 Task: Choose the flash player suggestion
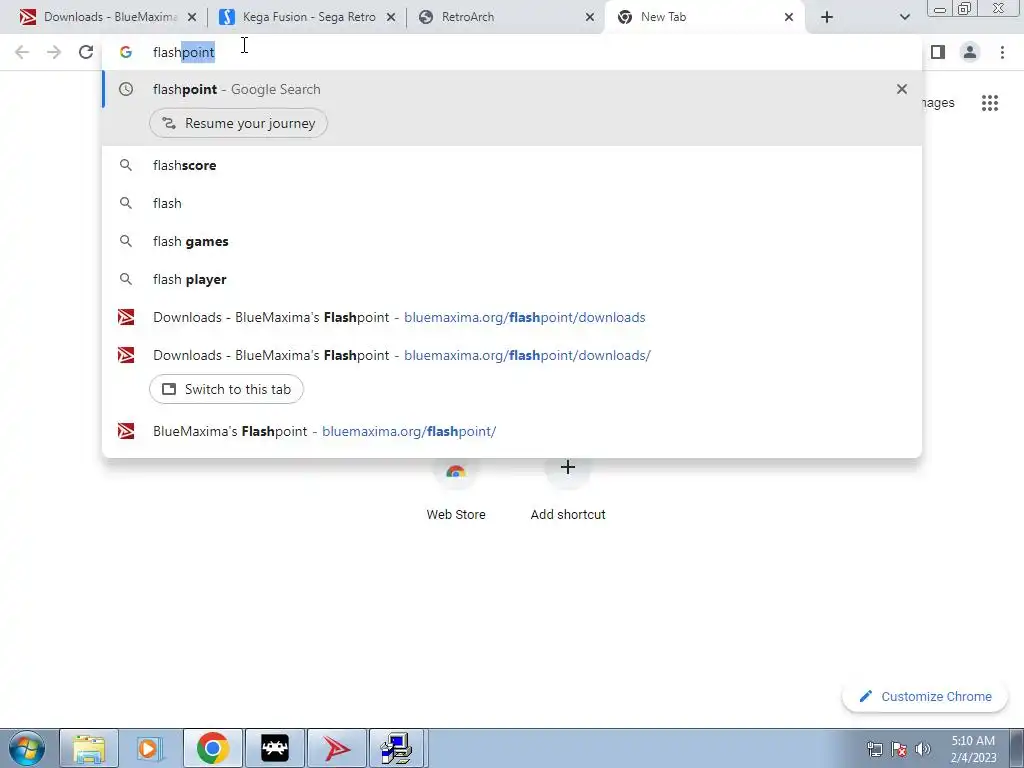click(x=513, y=279)
